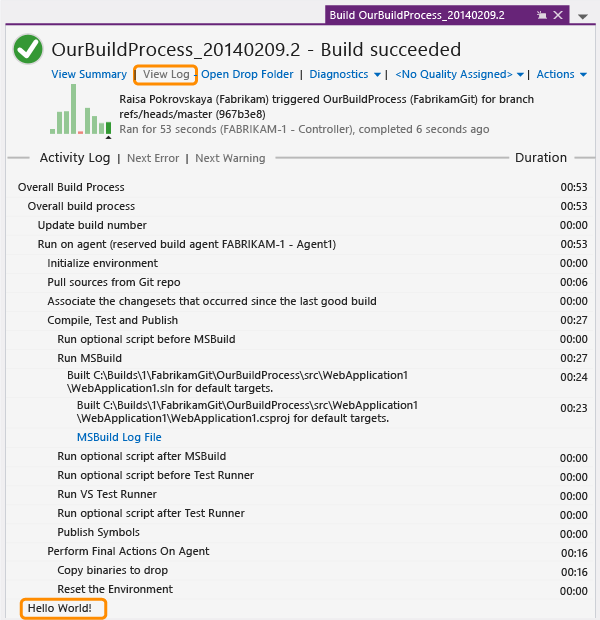Select the Overall Build Process row

pyautogui.click(x=301, y=187)
